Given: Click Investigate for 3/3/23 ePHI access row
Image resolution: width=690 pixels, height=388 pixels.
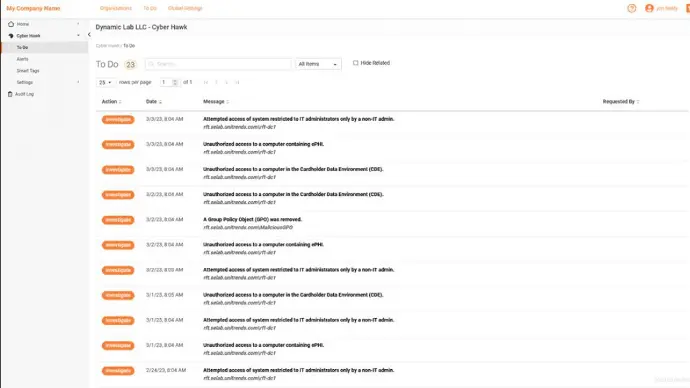Looking at the screenshot, I should (x=118, y=145).
